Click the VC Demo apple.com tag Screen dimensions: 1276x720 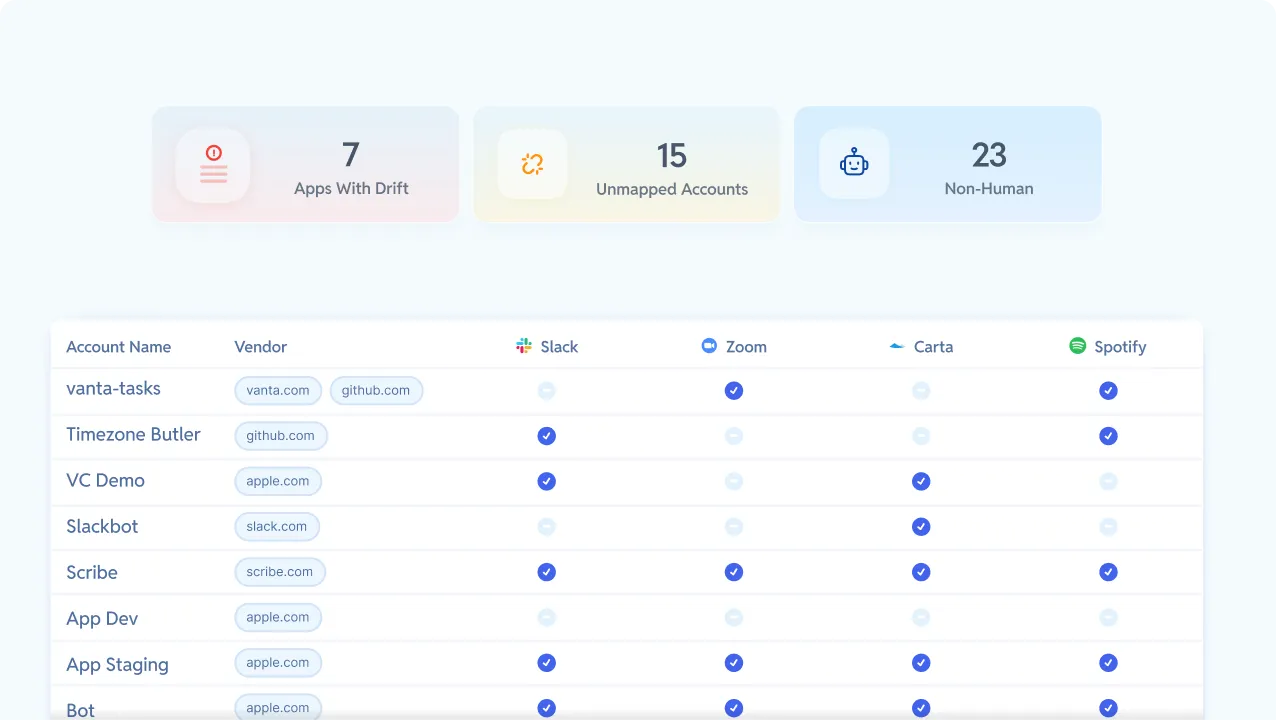[278, 481]
